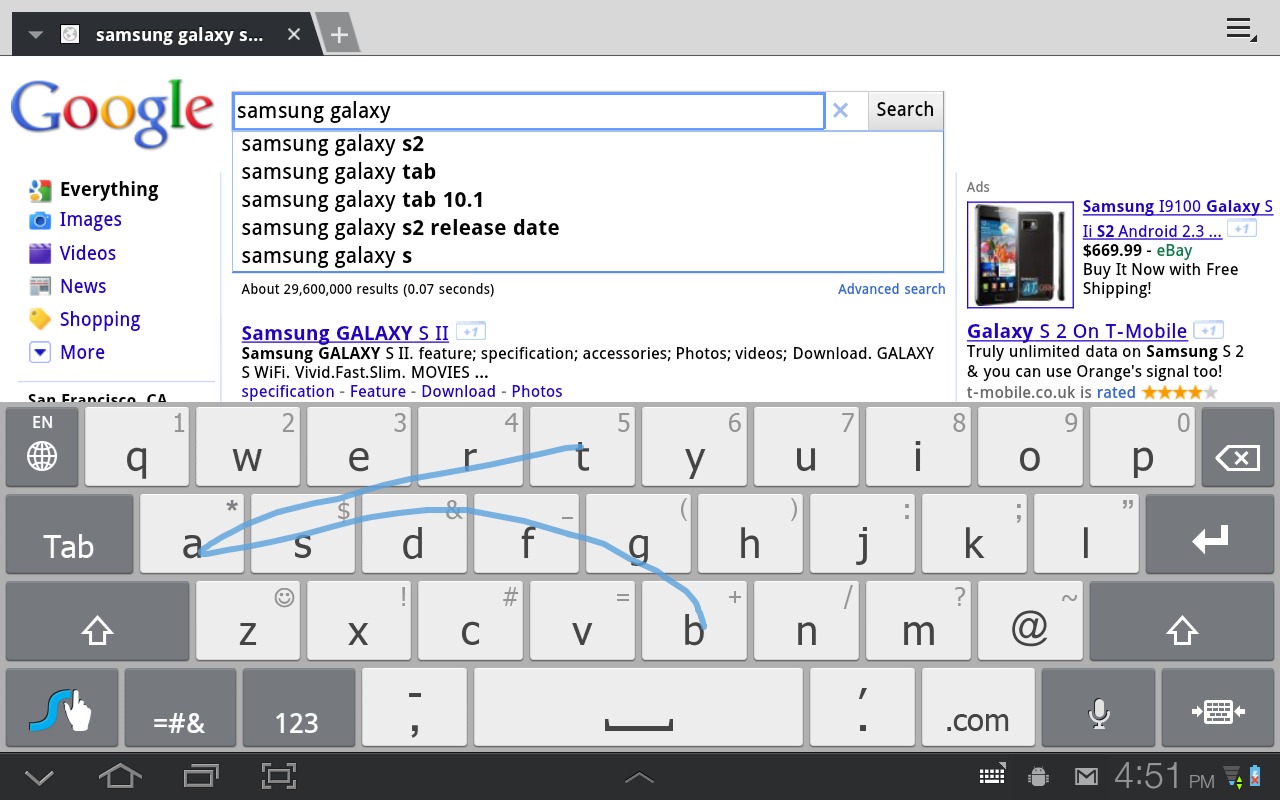Select the News search filter
This screenshot has height=800, width=1280.
(x=83, y=286)
